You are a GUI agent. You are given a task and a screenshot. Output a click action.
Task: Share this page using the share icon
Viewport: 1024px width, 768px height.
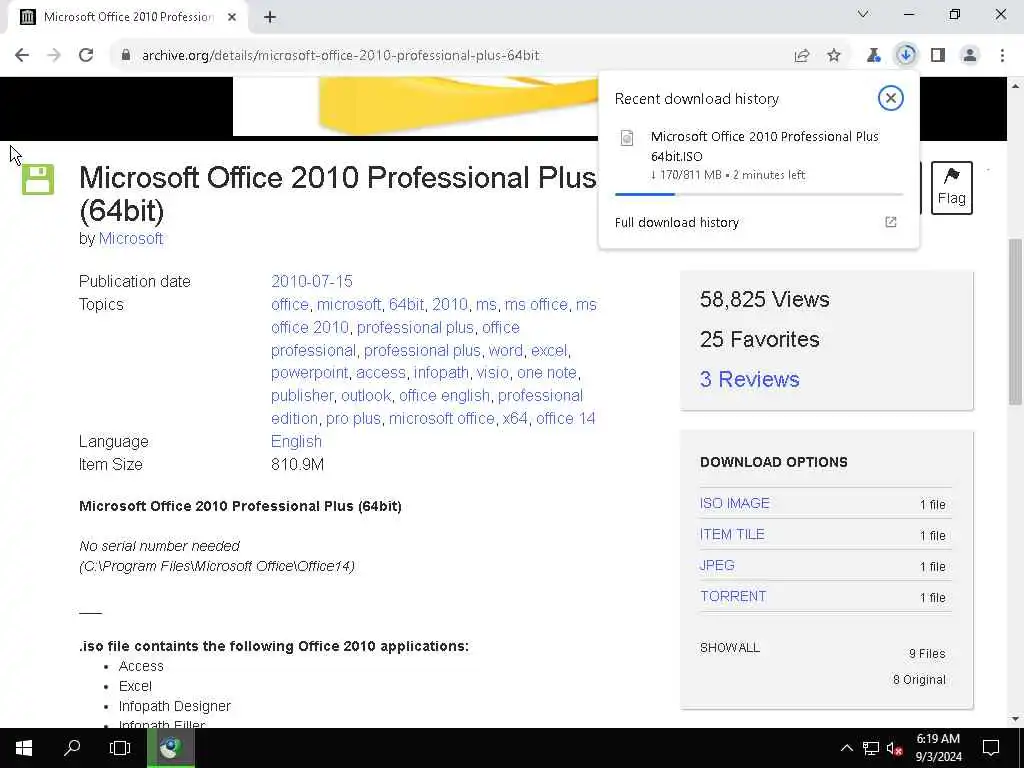point(802,56)
